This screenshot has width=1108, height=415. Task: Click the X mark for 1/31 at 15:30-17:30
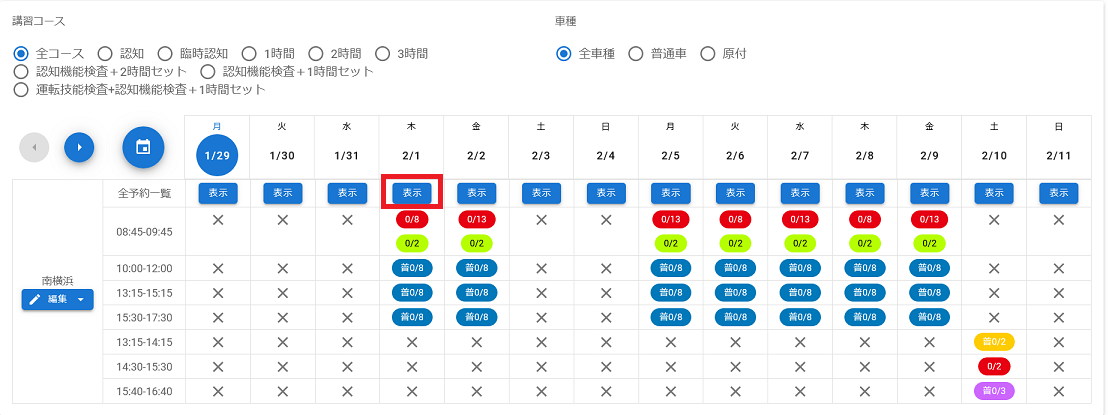pyautogui.click(x=347, y=317)
